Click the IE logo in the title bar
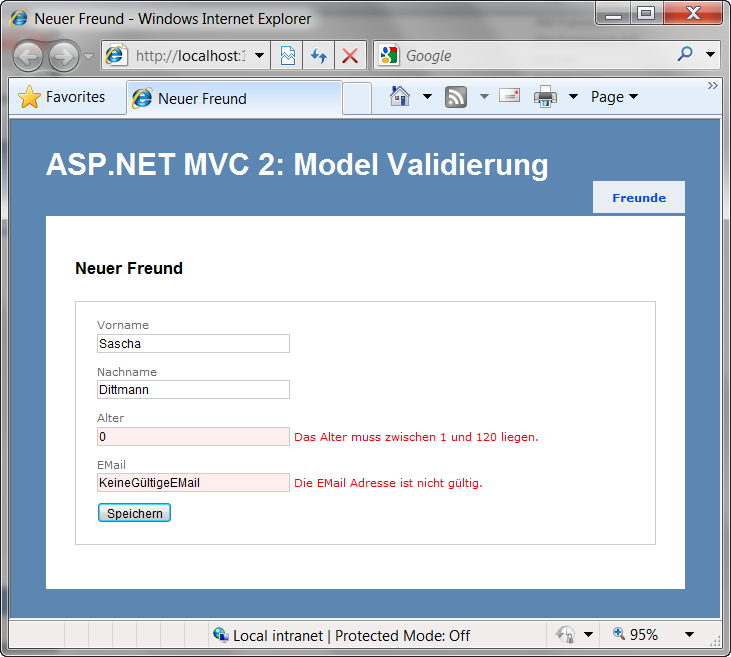This screenshot has width=731, height=657. (19, 18)
